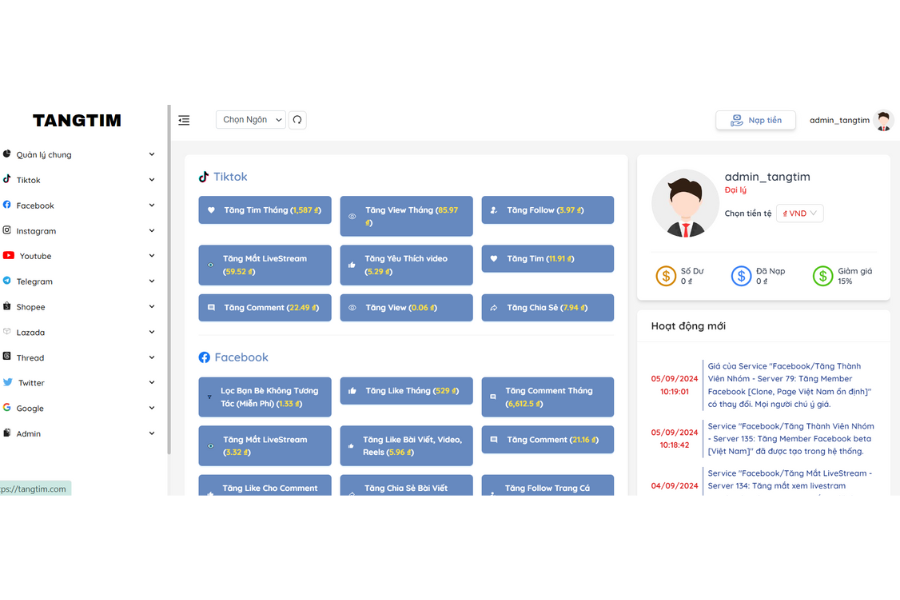Screen dimensions: 900x600
Task: Click the Nạp tiền deposit button
Action: [x=755, y=120]
